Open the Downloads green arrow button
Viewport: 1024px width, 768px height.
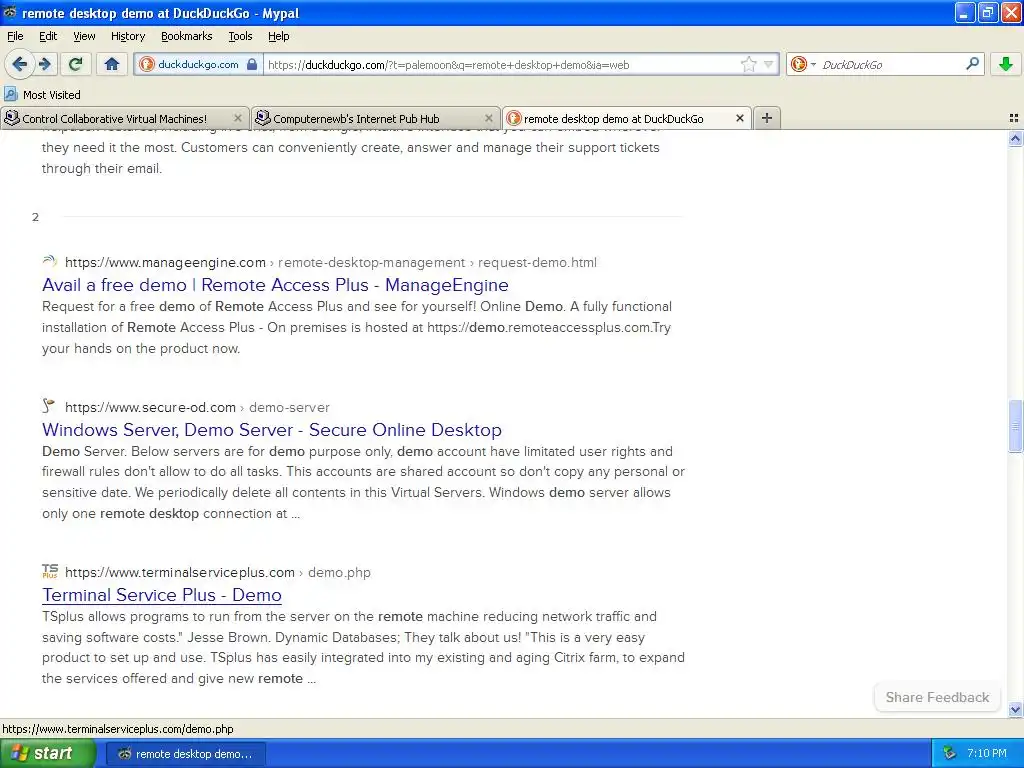coord(1006,64)
